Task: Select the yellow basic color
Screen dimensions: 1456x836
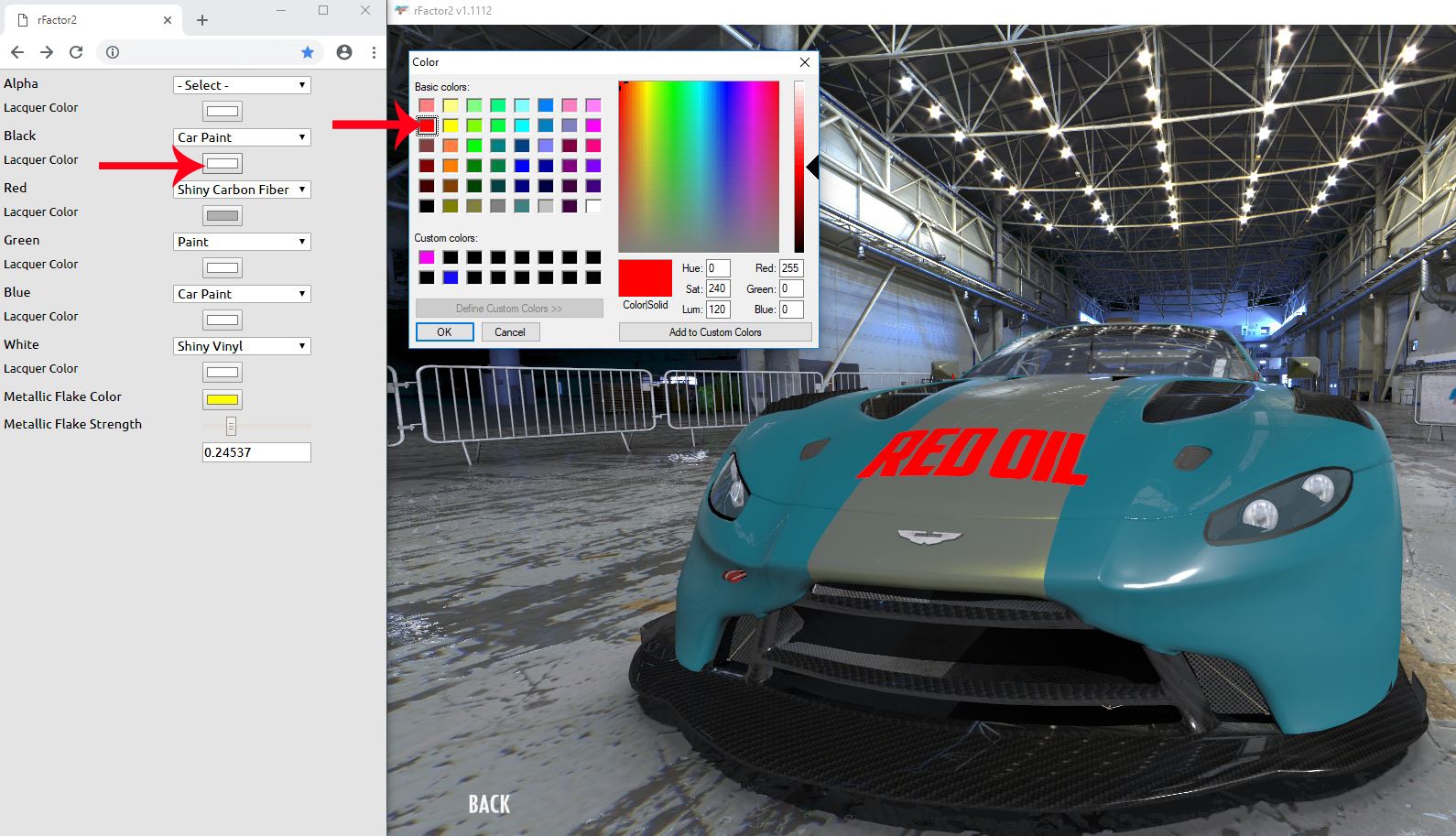Action: [x=451, y=125]
